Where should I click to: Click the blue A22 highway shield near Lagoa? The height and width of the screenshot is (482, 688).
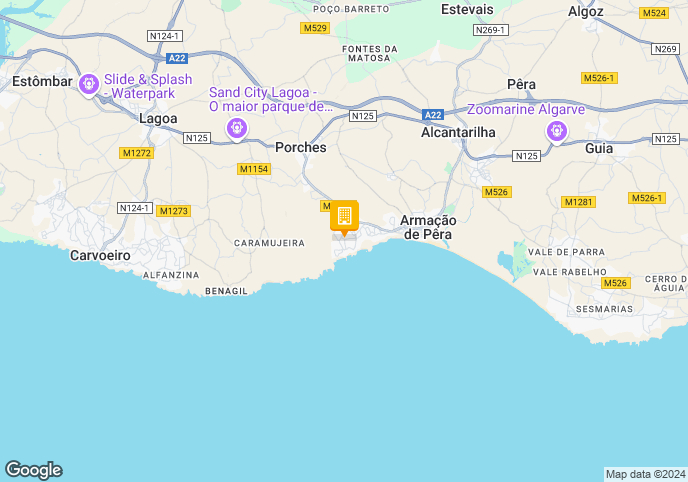click(177, 58)
